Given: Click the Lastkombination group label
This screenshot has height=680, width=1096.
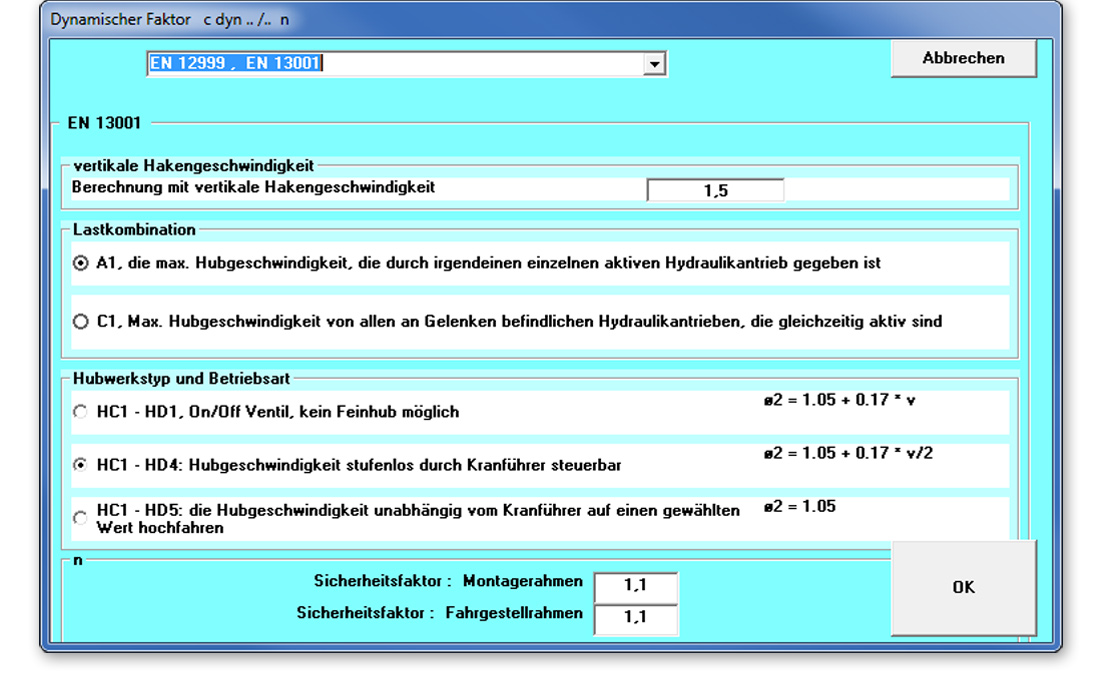Looking at the screenshot, I should (x=134, y=230).
